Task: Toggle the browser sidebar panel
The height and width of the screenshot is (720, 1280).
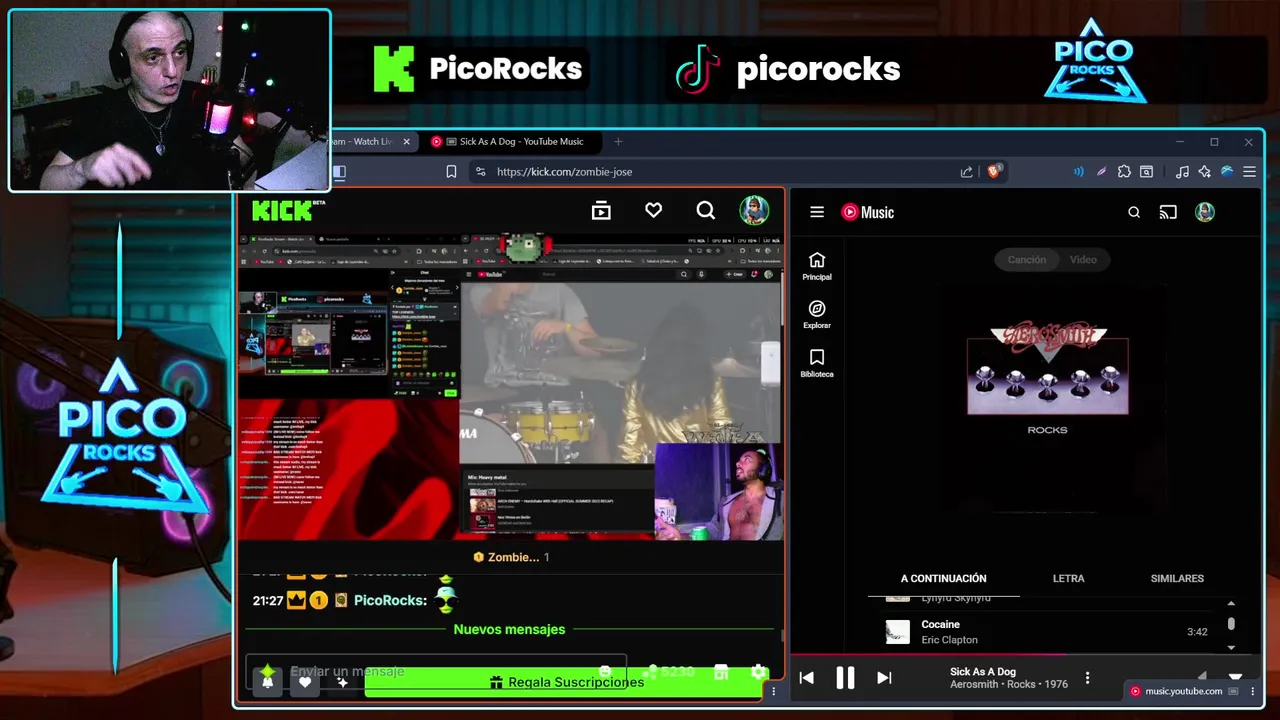Action: point(339,172)
